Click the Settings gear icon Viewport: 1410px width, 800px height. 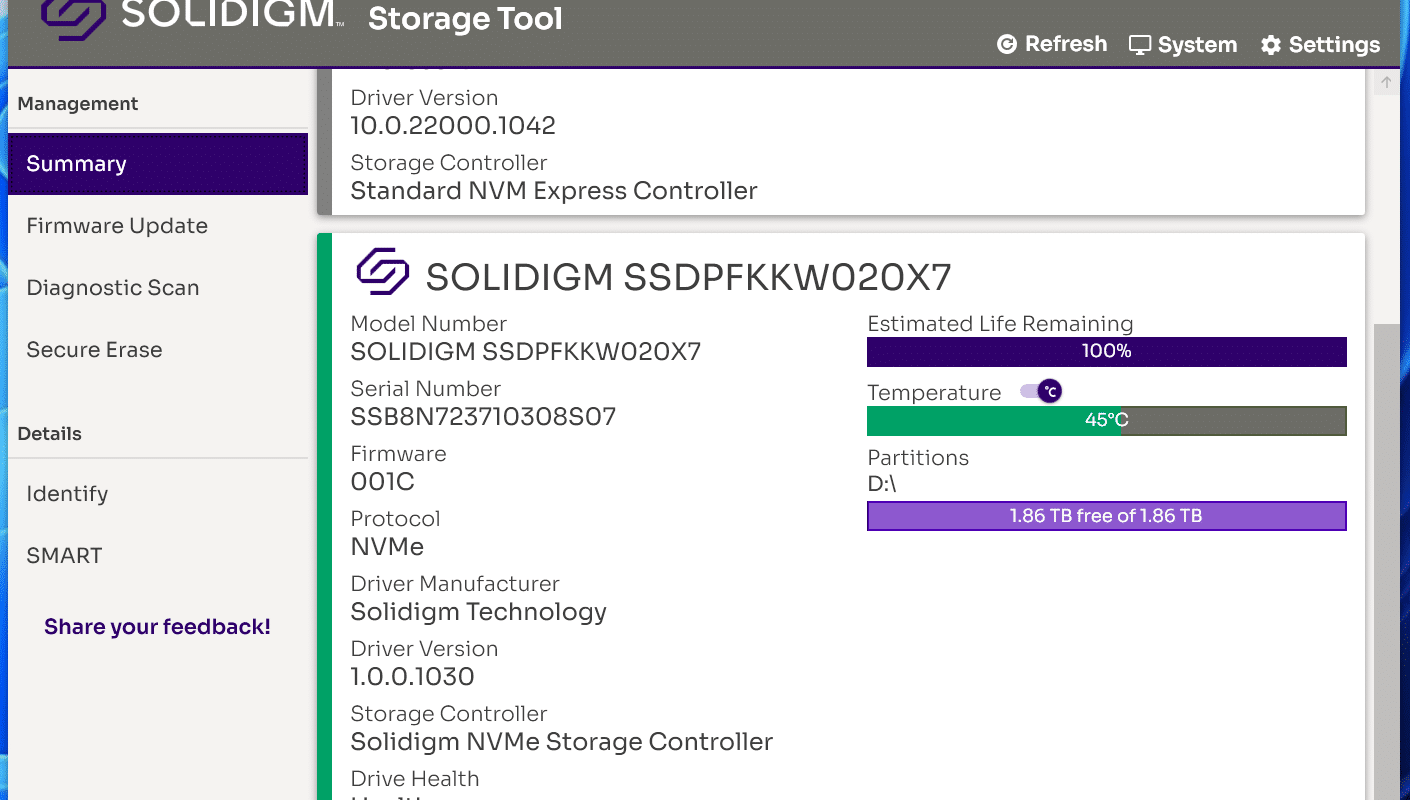tap(1271, 45)
